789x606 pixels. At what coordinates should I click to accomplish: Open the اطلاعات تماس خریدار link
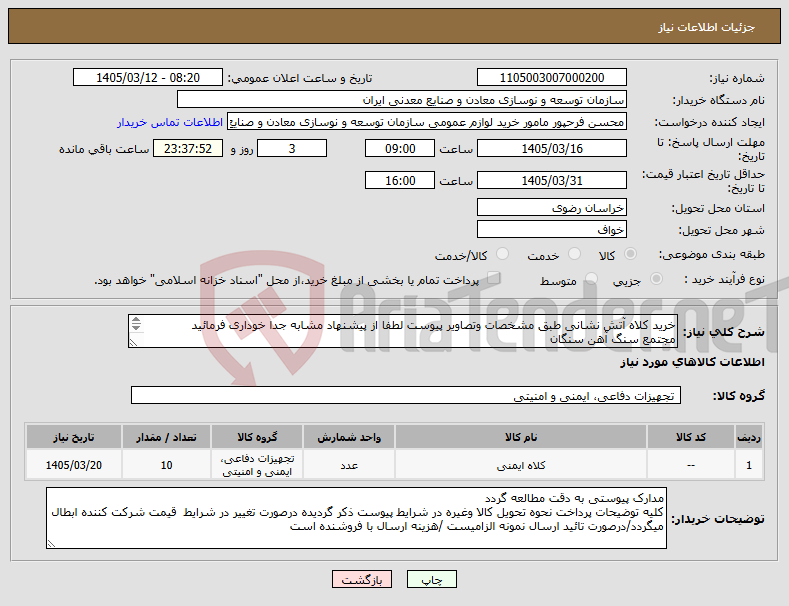pyautogui.click(x=170, y=122)
